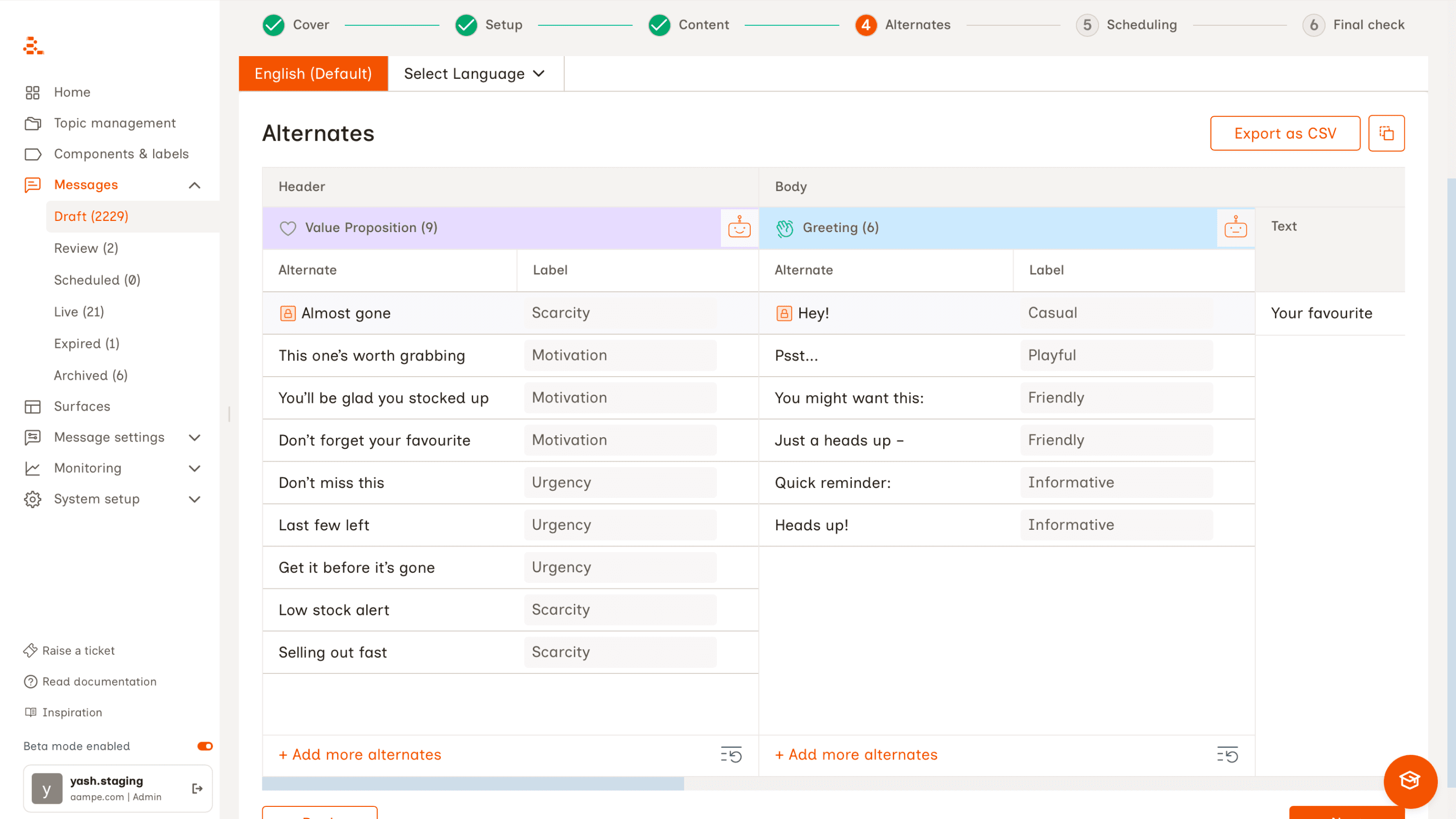Click the Export as CSV button
This screenshot has height=819, width=1456.
(x=1285, y=133)
